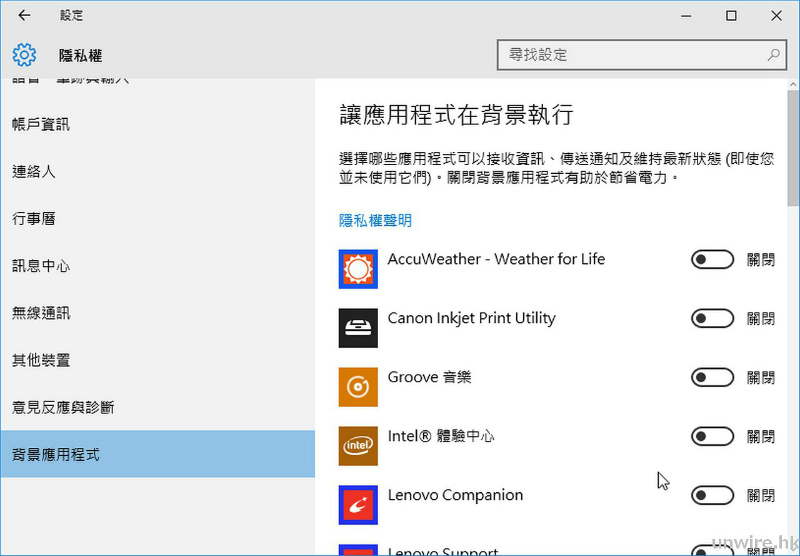The image size is (800, 556).
Task: Click the AccuWeather app icon
Action: [x=358, y=269]
